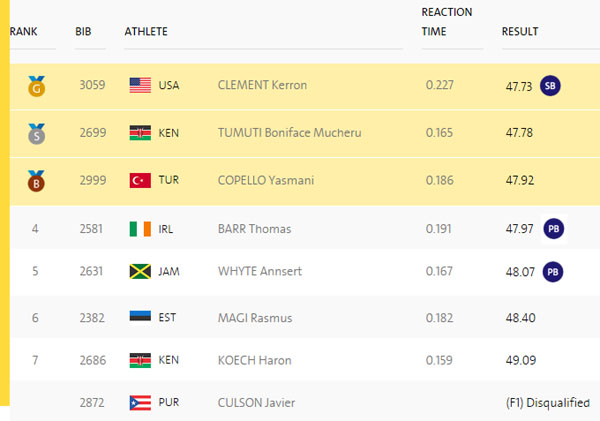Click the RESULT column header
This screenshot has height=421, width=600.
click(520, 31)
